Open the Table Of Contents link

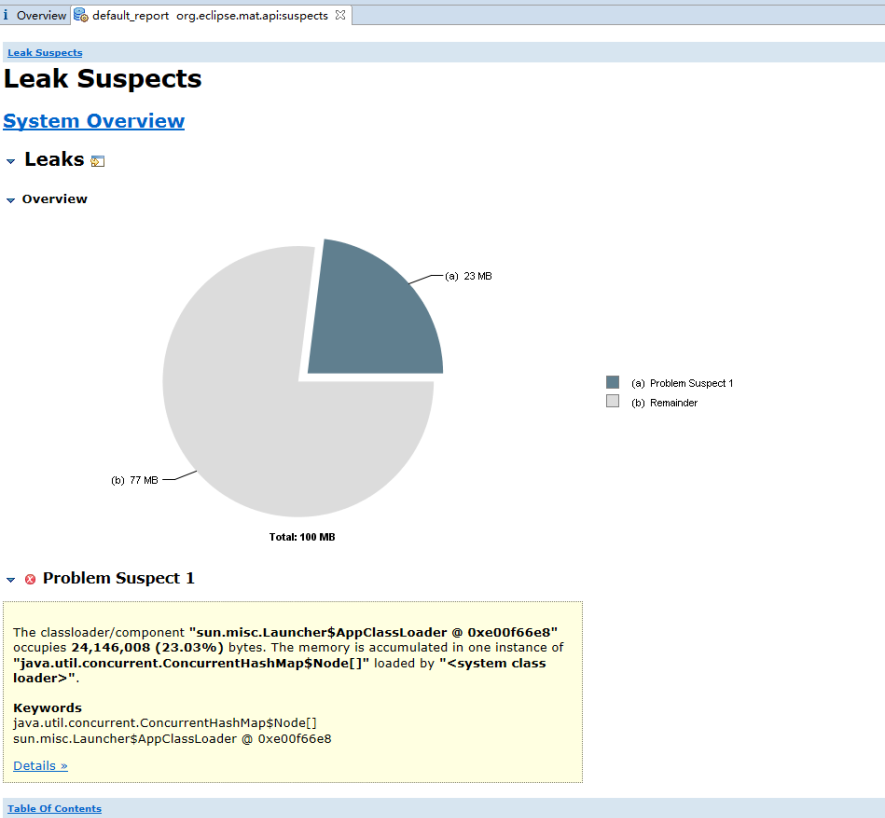(x=55, y=808)
